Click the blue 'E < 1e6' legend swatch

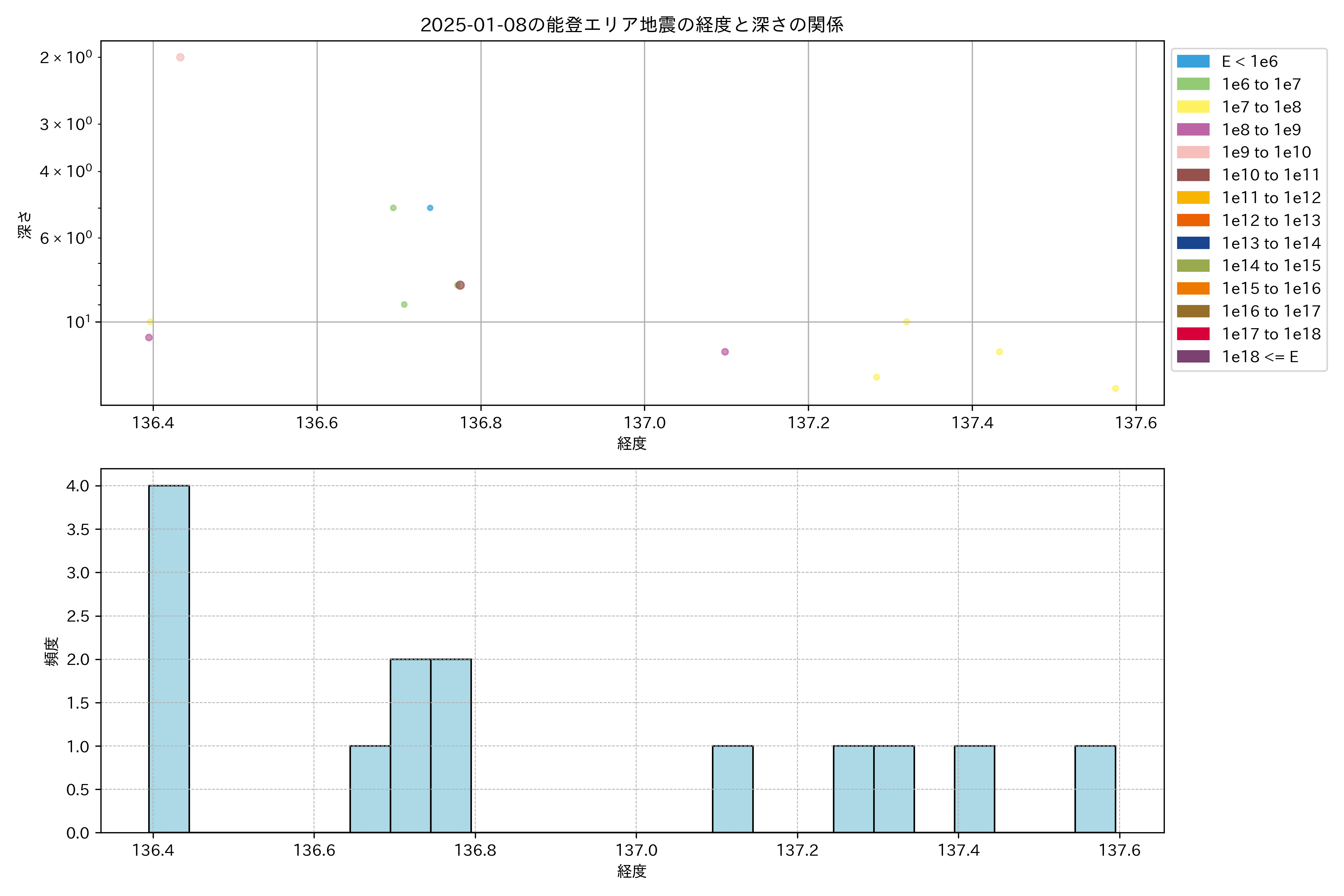tap(1192, 61)
